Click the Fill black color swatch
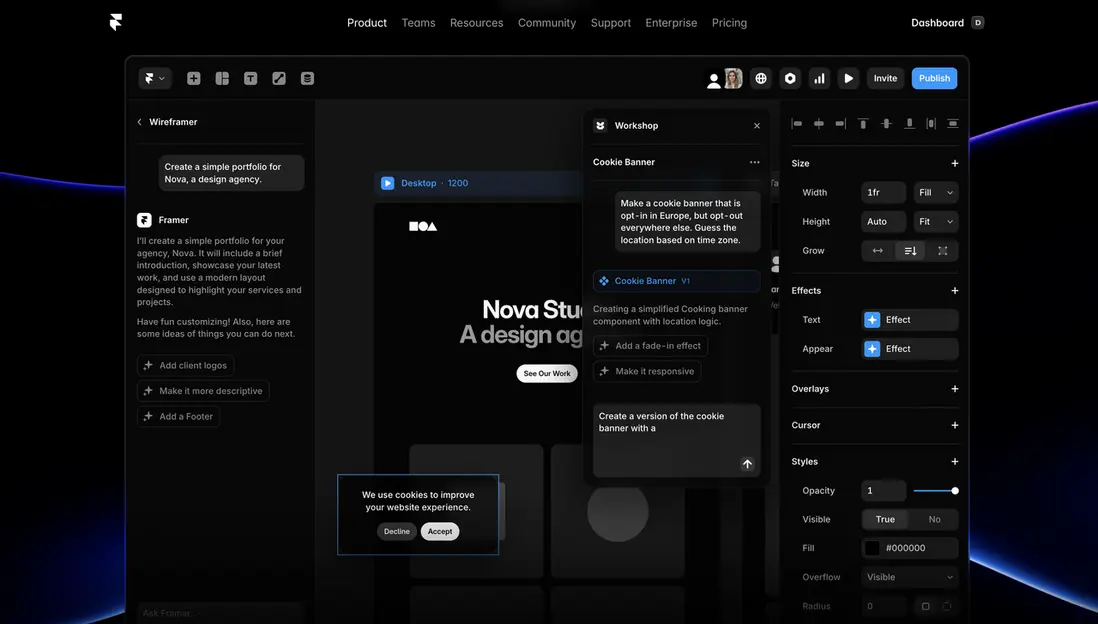 tap(872, 548)
